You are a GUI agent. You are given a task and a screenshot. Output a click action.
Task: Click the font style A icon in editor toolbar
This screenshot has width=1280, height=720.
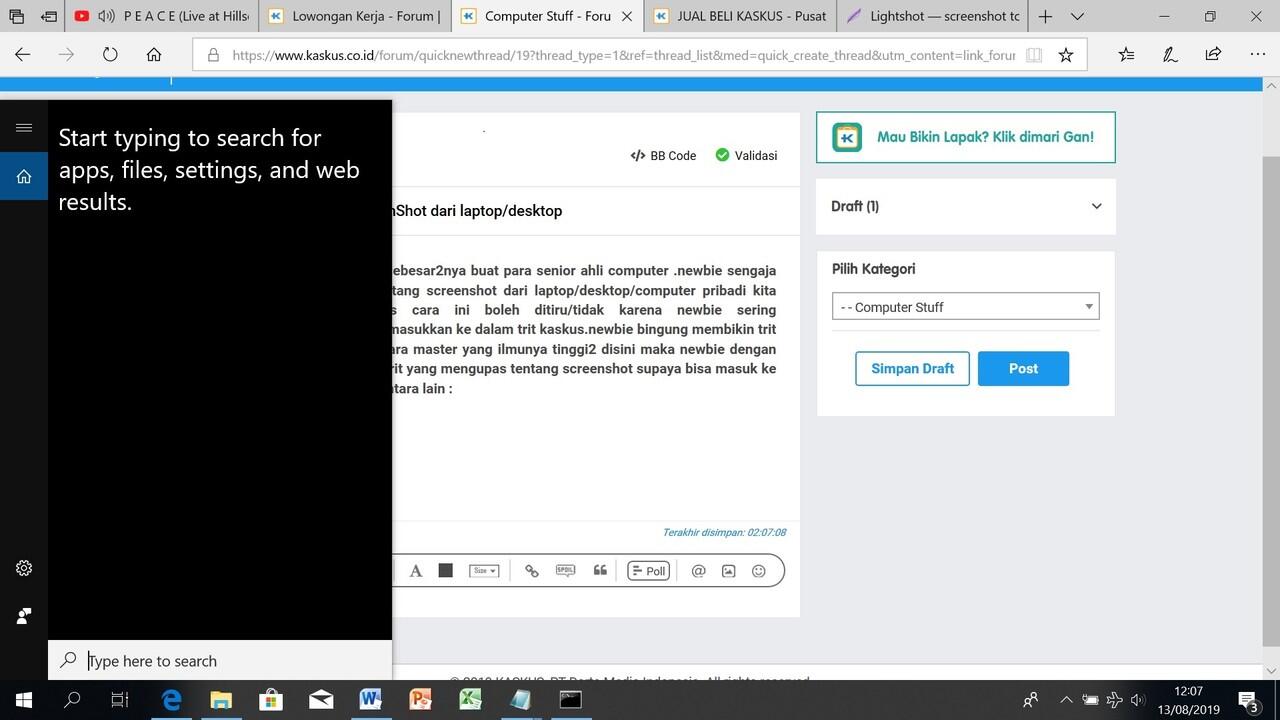[416, 571]
